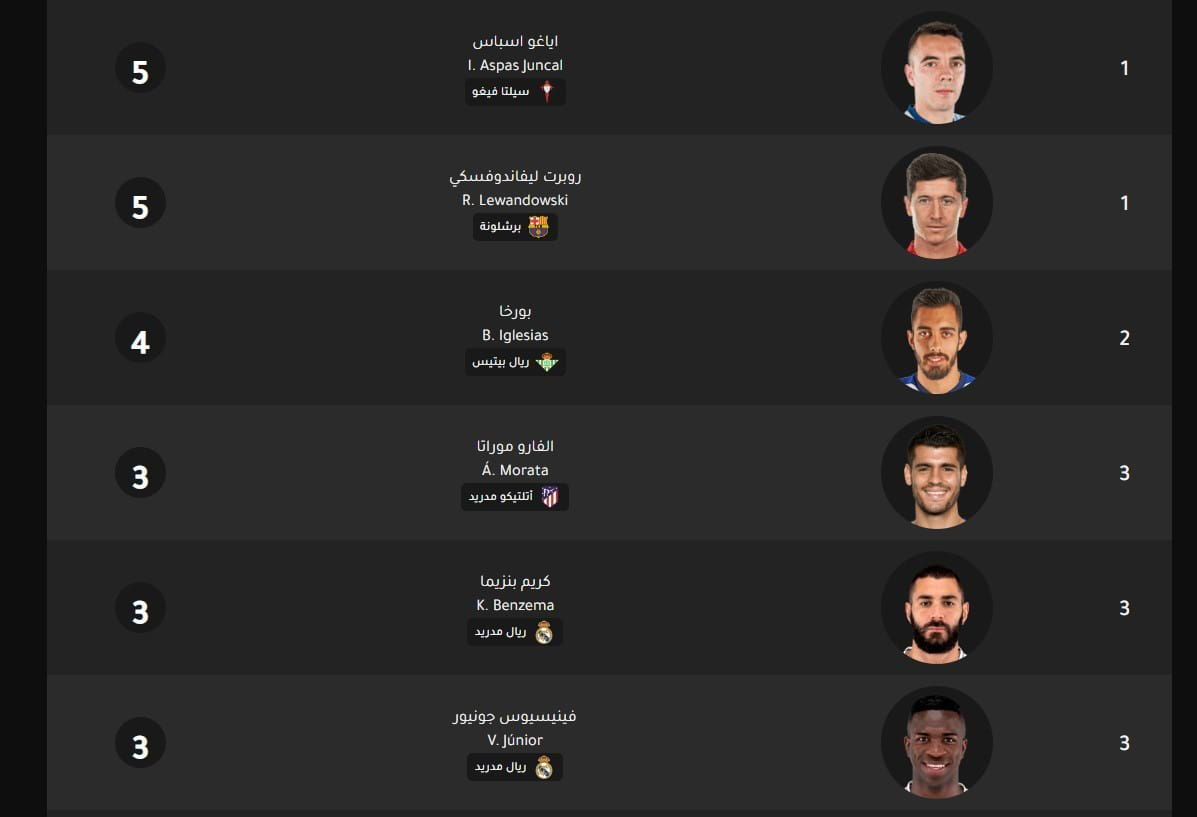Viewport: 1197px width, 817px height.
Task: Click the Atlético Madrid crest icon
Action: (550, 496)
